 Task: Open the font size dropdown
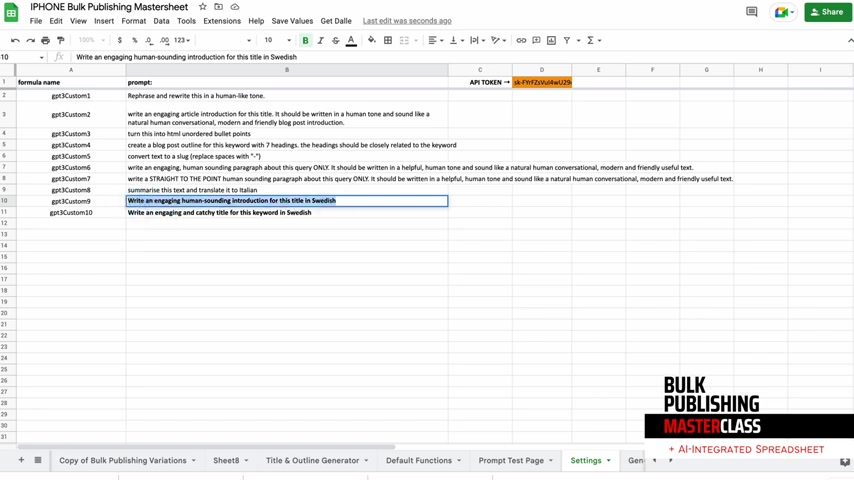277,40
